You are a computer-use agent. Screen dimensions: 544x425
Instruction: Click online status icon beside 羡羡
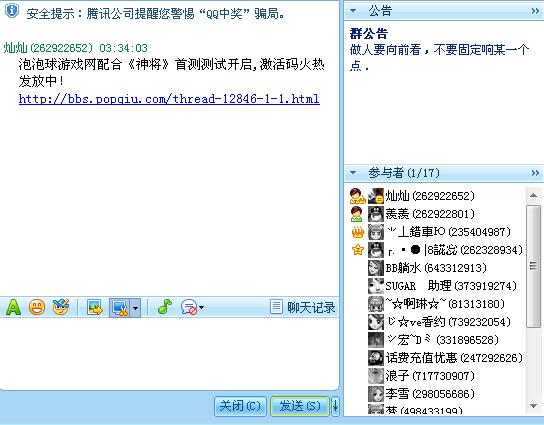click(357, 214)
